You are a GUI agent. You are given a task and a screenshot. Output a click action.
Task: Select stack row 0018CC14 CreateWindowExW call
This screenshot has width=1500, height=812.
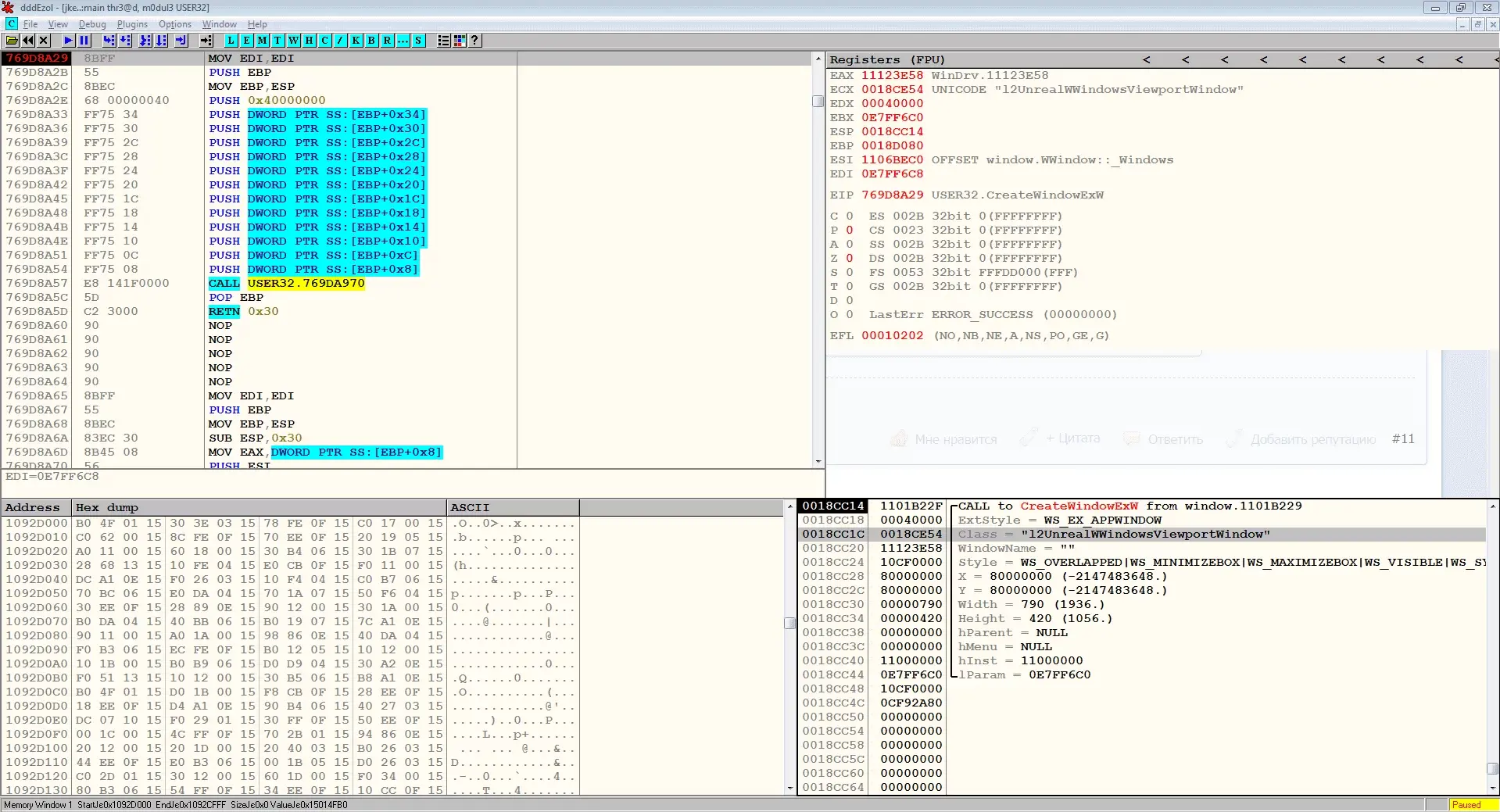1141,506
